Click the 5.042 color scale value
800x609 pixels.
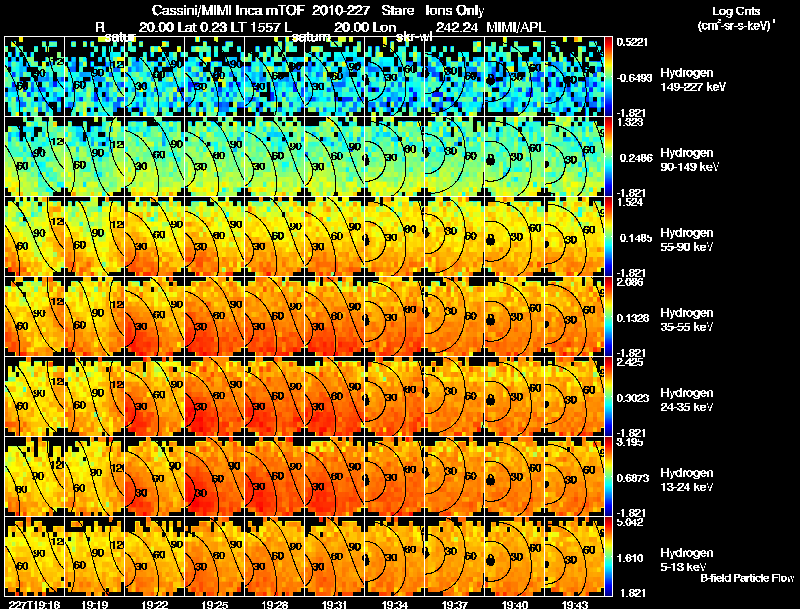click(x=630, y=522)
